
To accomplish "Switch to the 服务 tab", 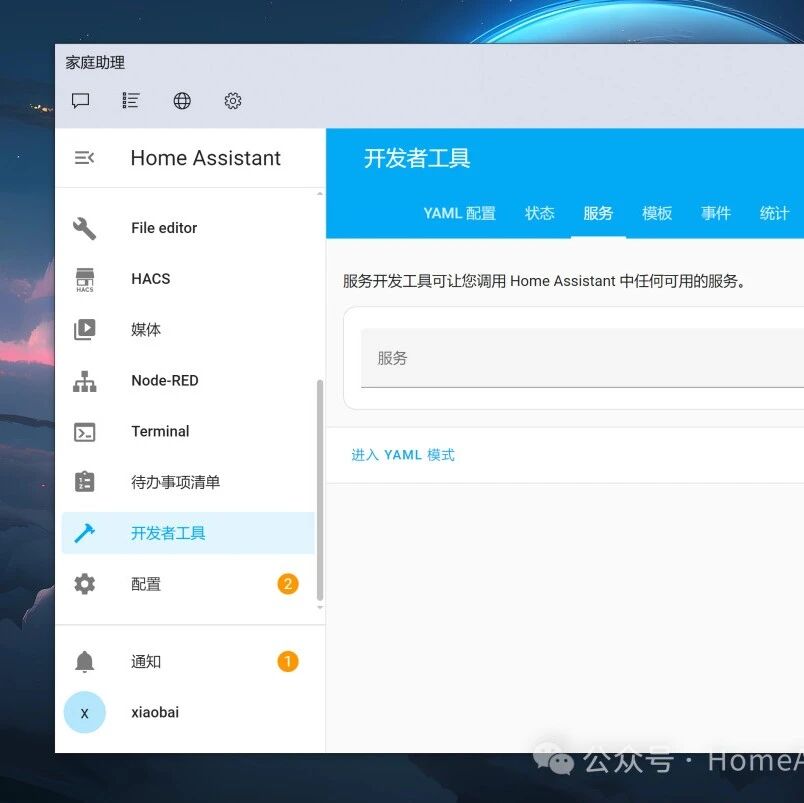I will coord(598,213).
